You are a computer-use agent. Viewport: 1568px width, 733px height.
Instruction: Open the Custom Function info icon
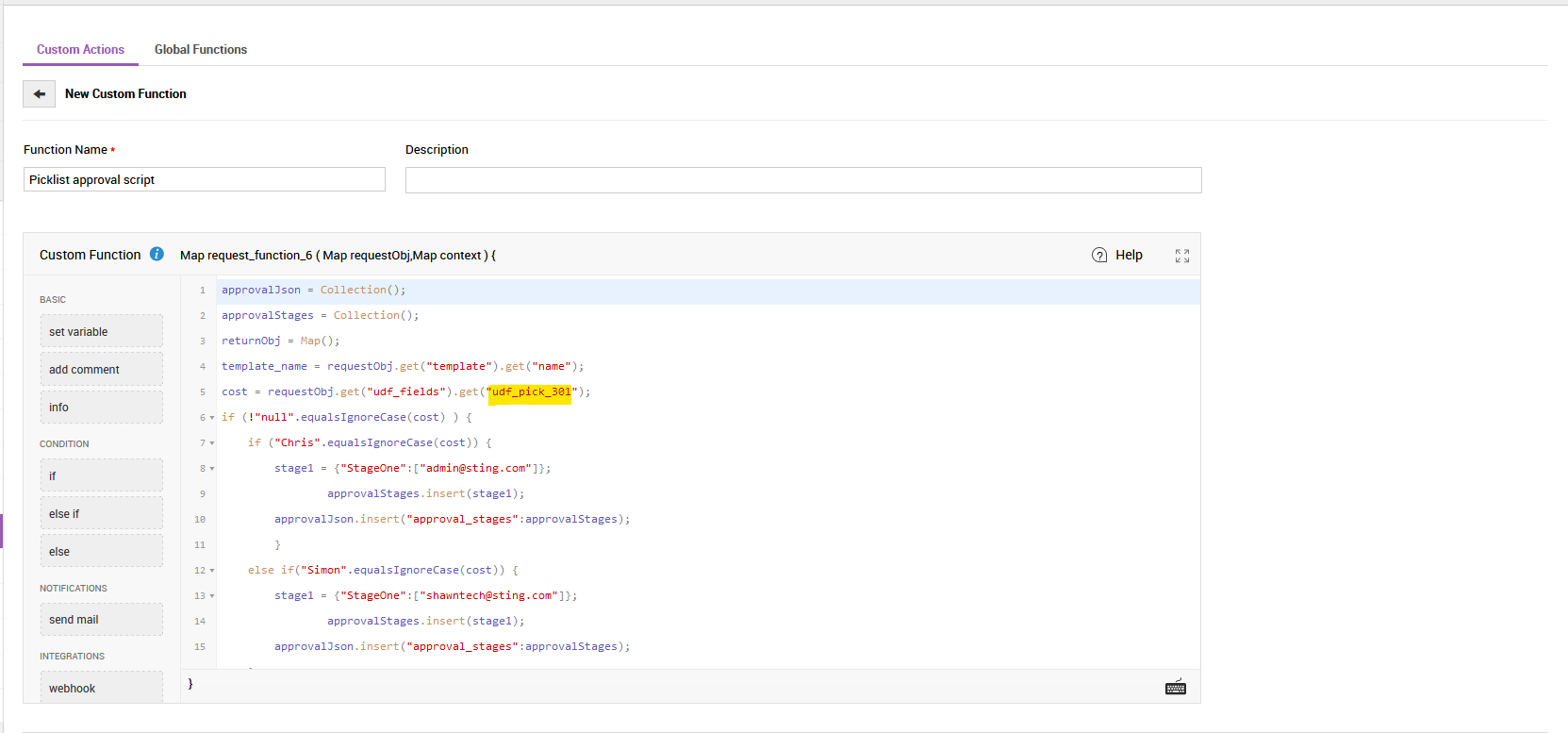[157, 254]
